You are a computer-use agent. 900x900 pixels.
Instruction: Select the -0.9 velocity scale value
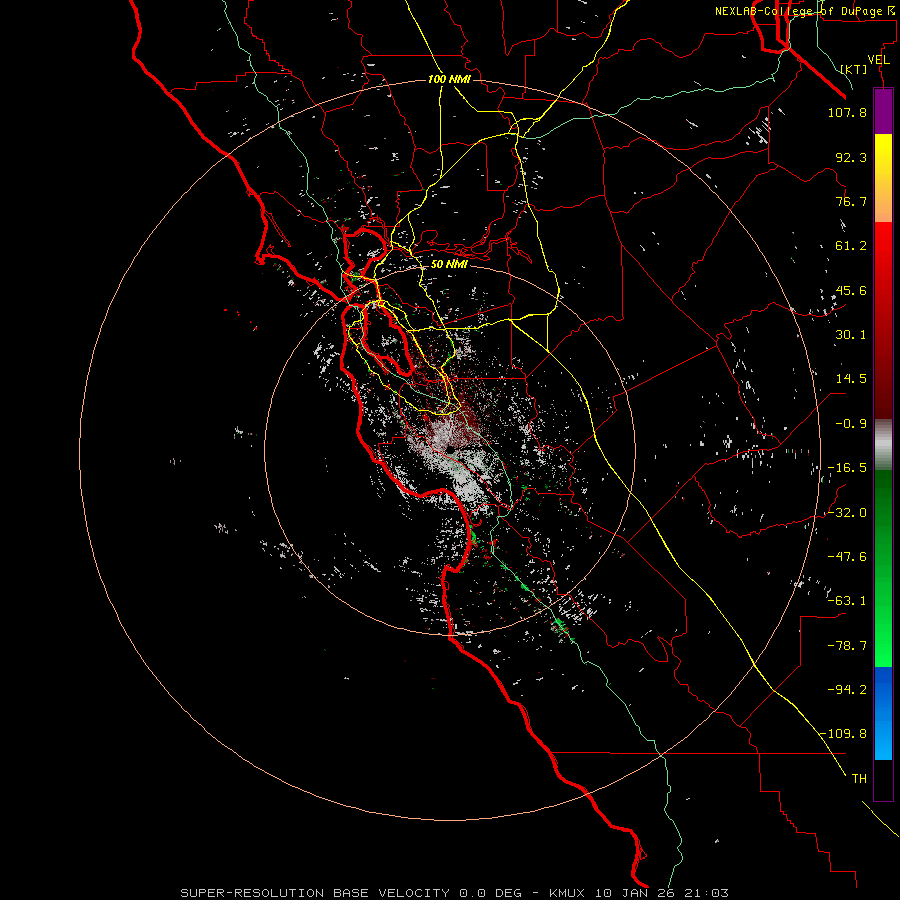(x=851, y=424)
